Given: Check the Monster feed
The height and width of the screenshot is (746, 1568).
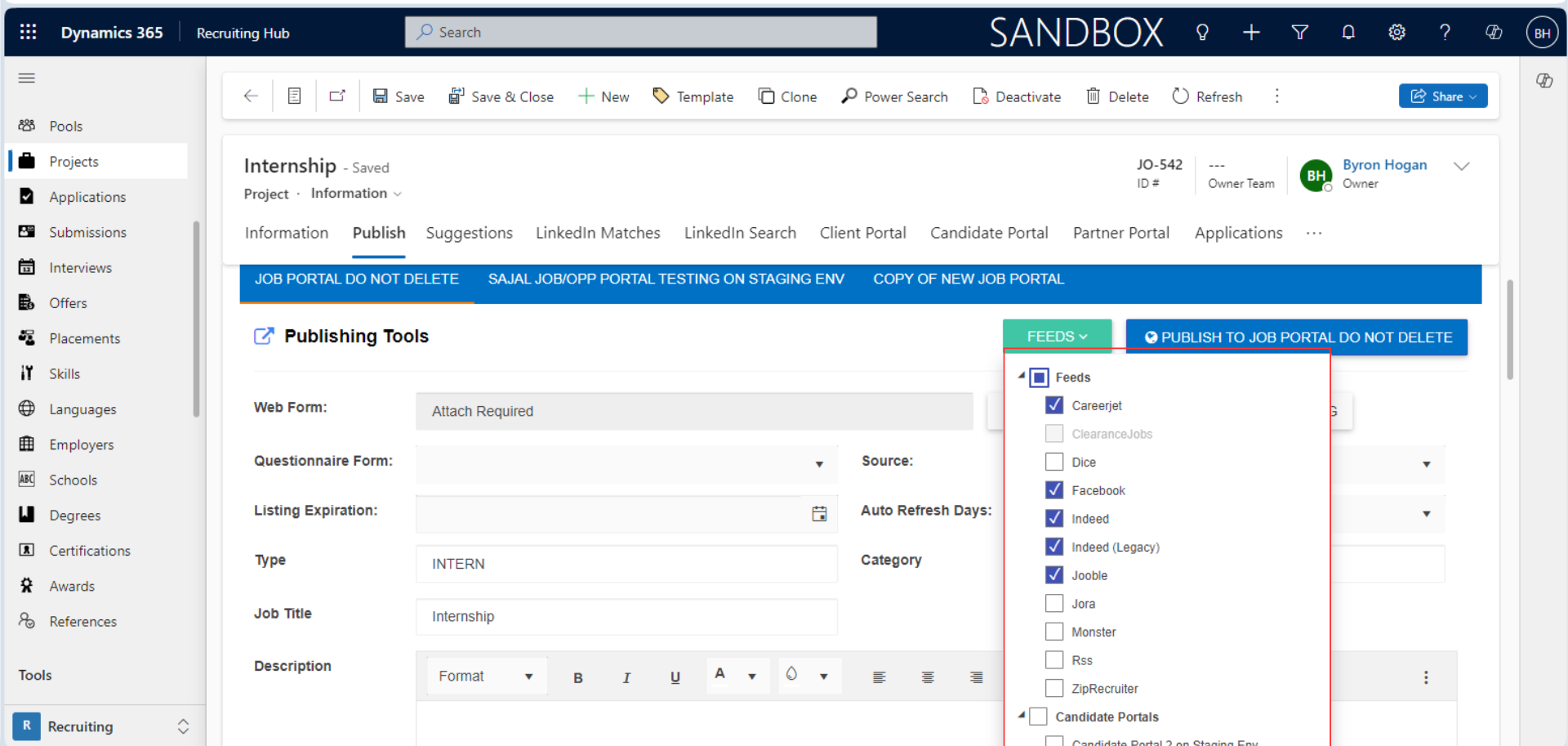Looking at the screenshot, I should tap(1054, 632).
